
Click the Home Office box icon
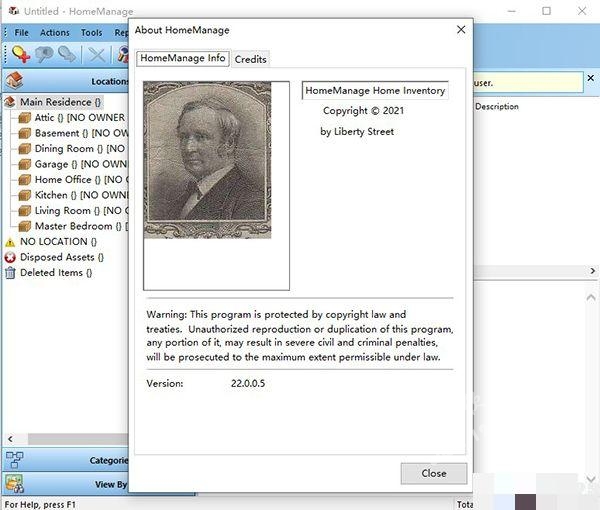[x=24, y=179]
